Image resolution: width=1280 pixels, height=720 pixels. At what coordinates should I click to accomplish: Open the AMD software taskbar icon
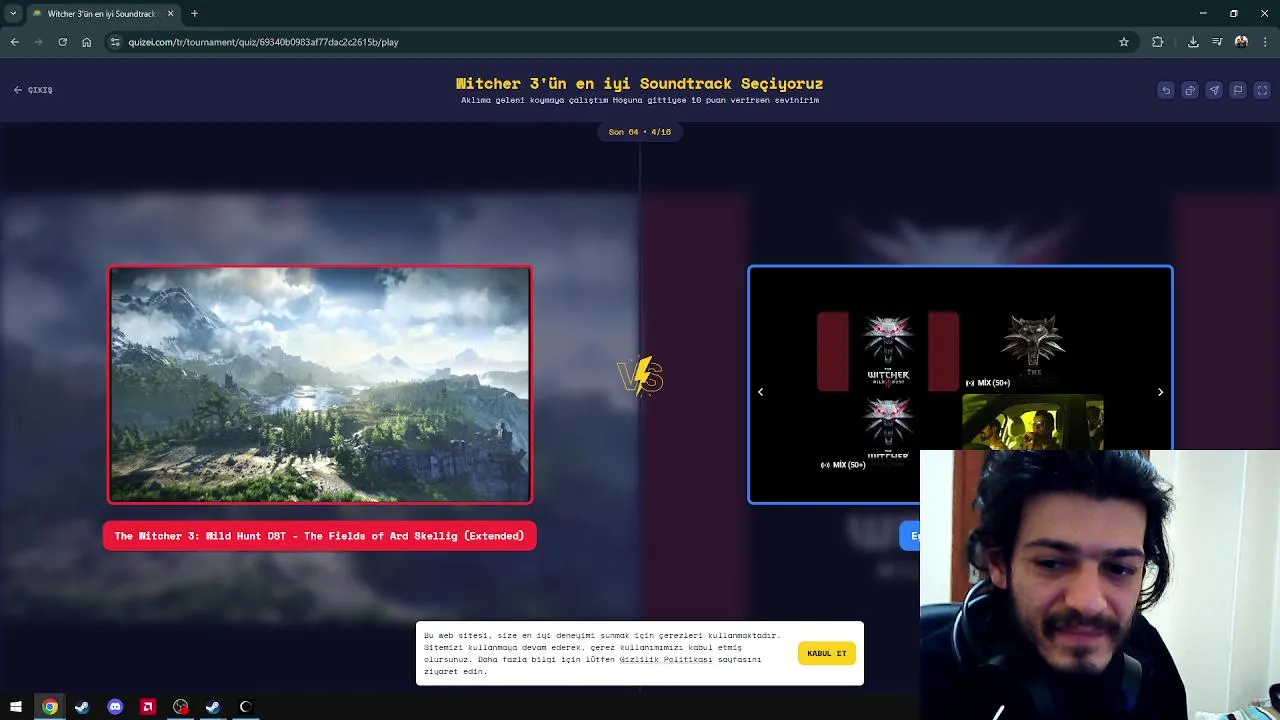pyautogui.click(x=148, y=707)
